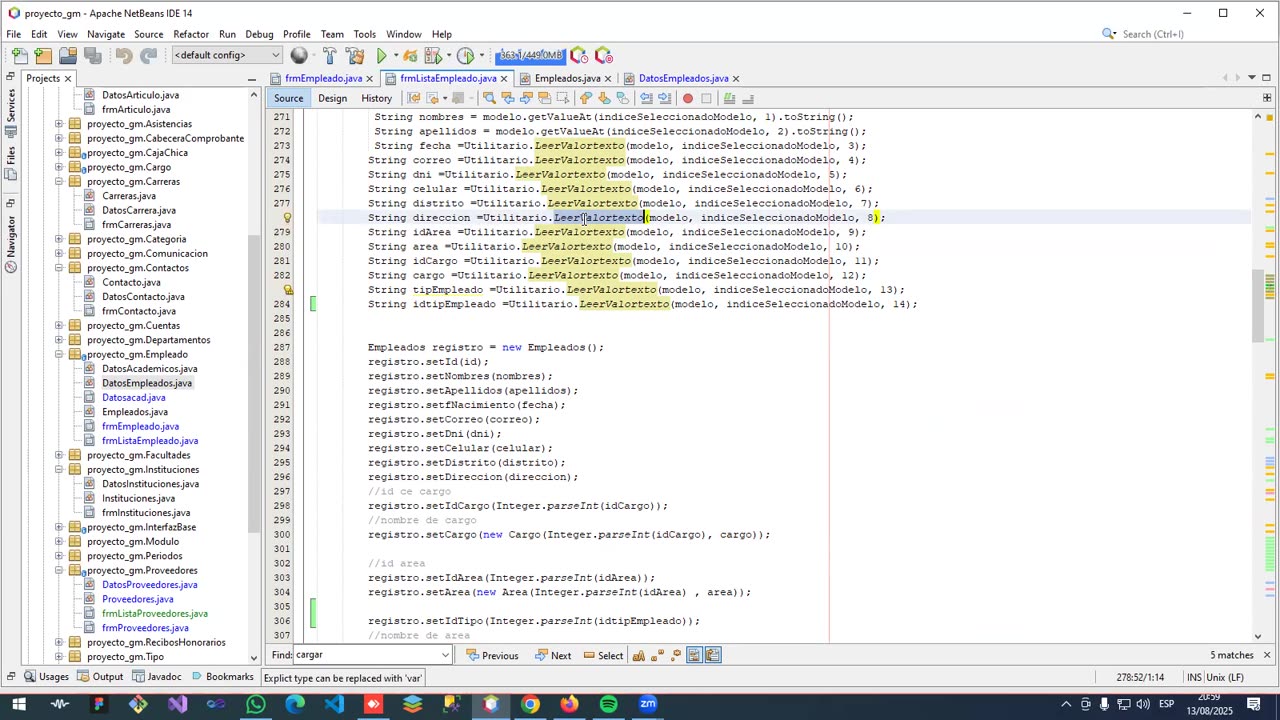The width and height of the screenshot is (1280, 720).
Task: Click the New Project toolbar icon
Action: 44,56
